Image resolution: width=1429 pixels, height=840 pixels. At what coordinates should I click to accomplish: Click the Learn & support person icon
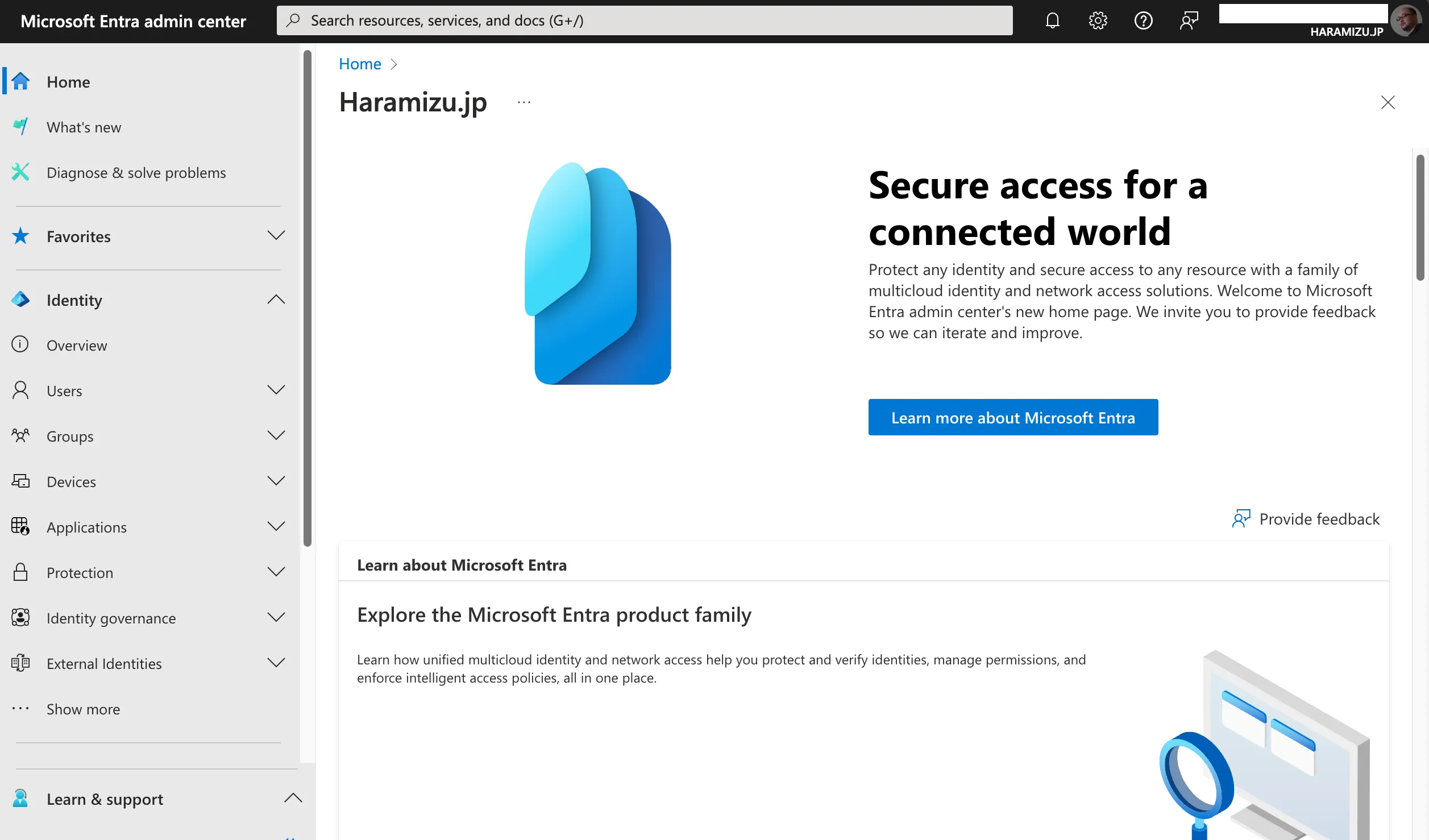coord(20,799)
